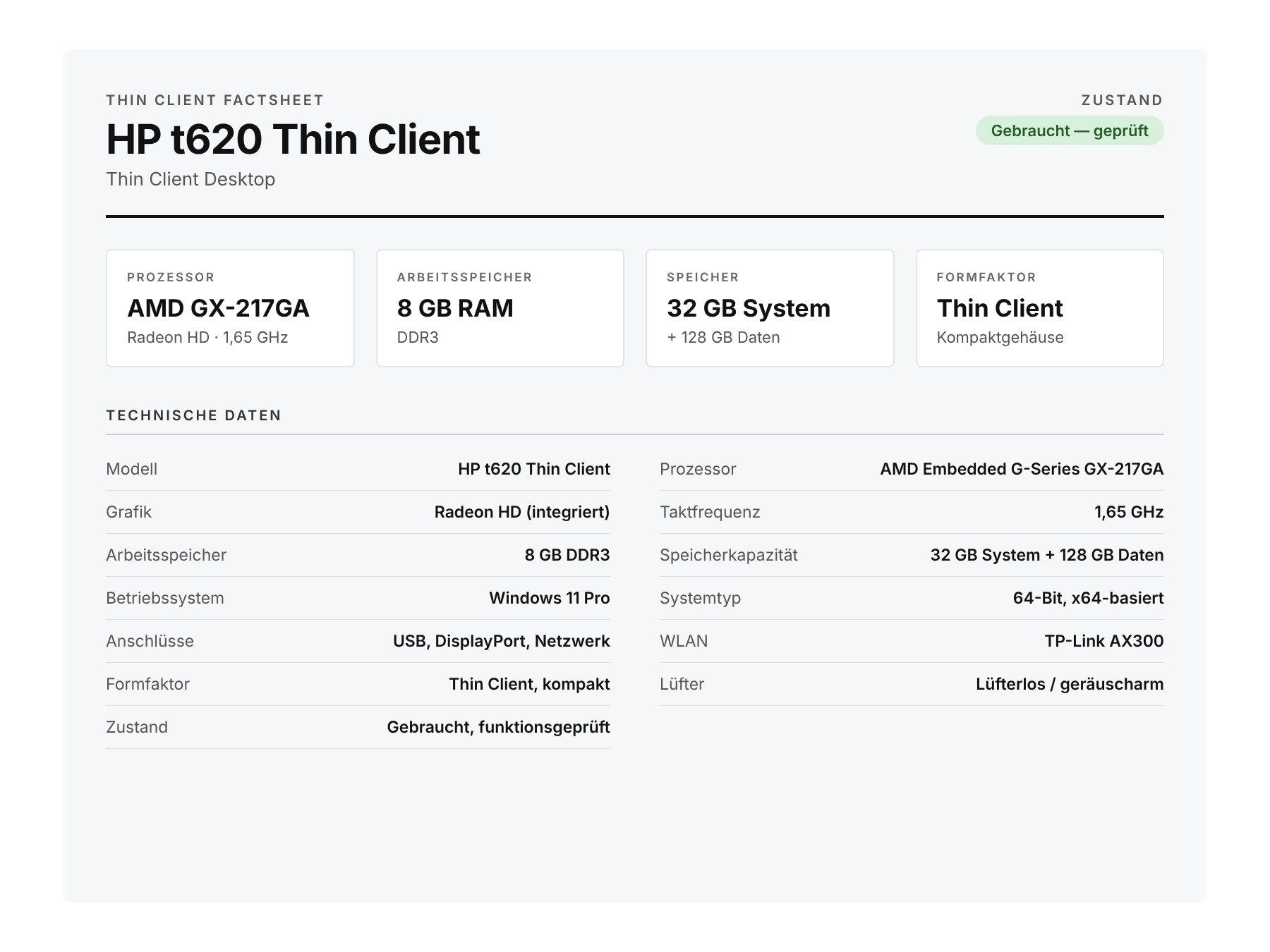Click the 'TECHNISCHE DATEN' section heading

[194, 415]
